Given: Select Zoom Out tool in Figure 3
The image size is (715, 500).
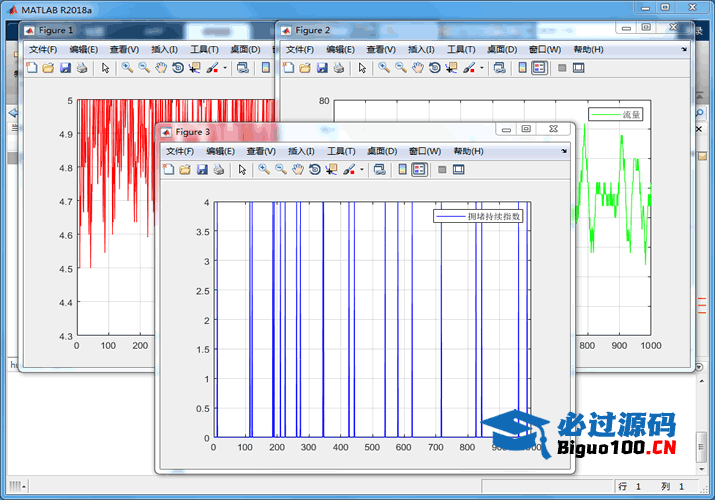Looking at the screenshot, I should 281,170.
